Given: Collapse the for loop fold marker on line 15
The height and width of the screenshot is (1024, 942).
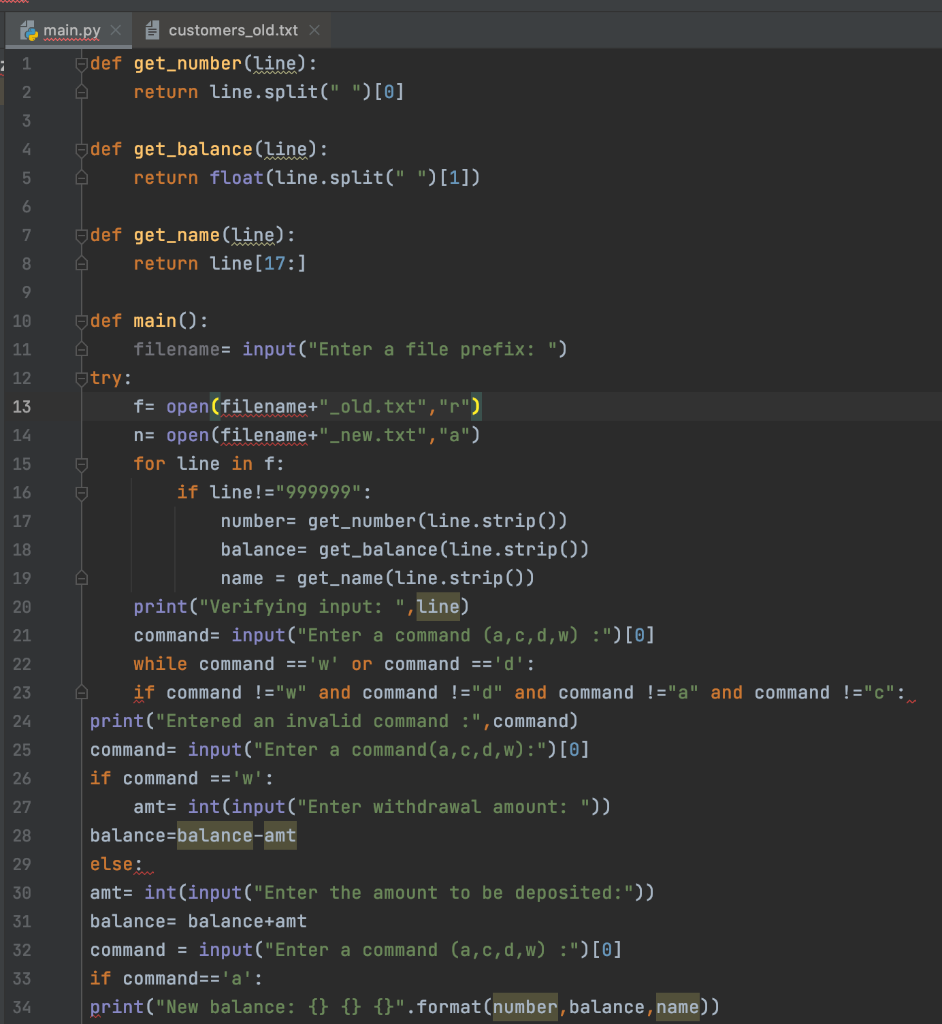Looking at the screenshot, I should point(82,464).
